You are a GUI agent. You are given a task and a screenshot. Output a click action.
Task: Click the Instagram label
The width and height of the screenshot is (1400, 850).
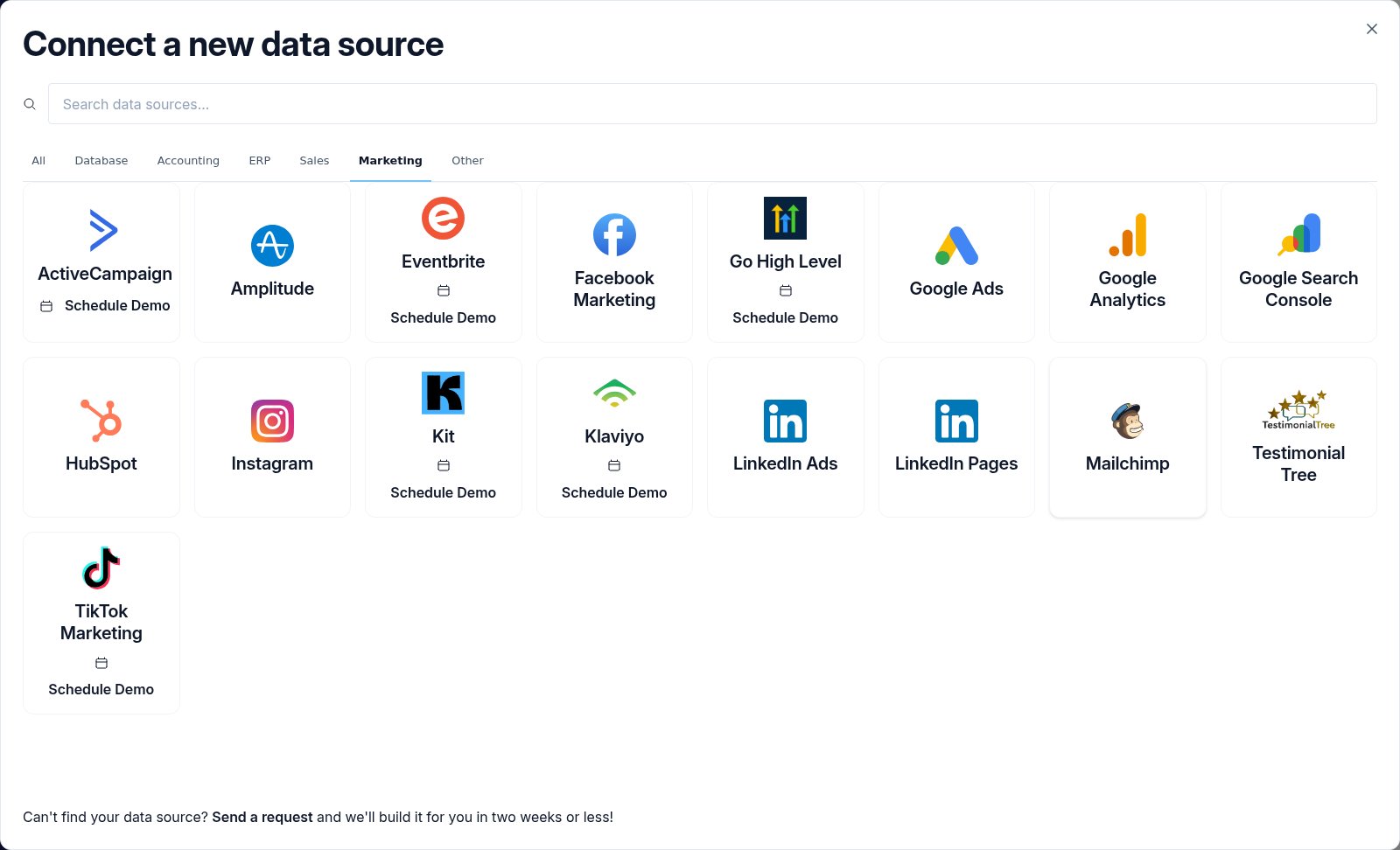[272, 463]
